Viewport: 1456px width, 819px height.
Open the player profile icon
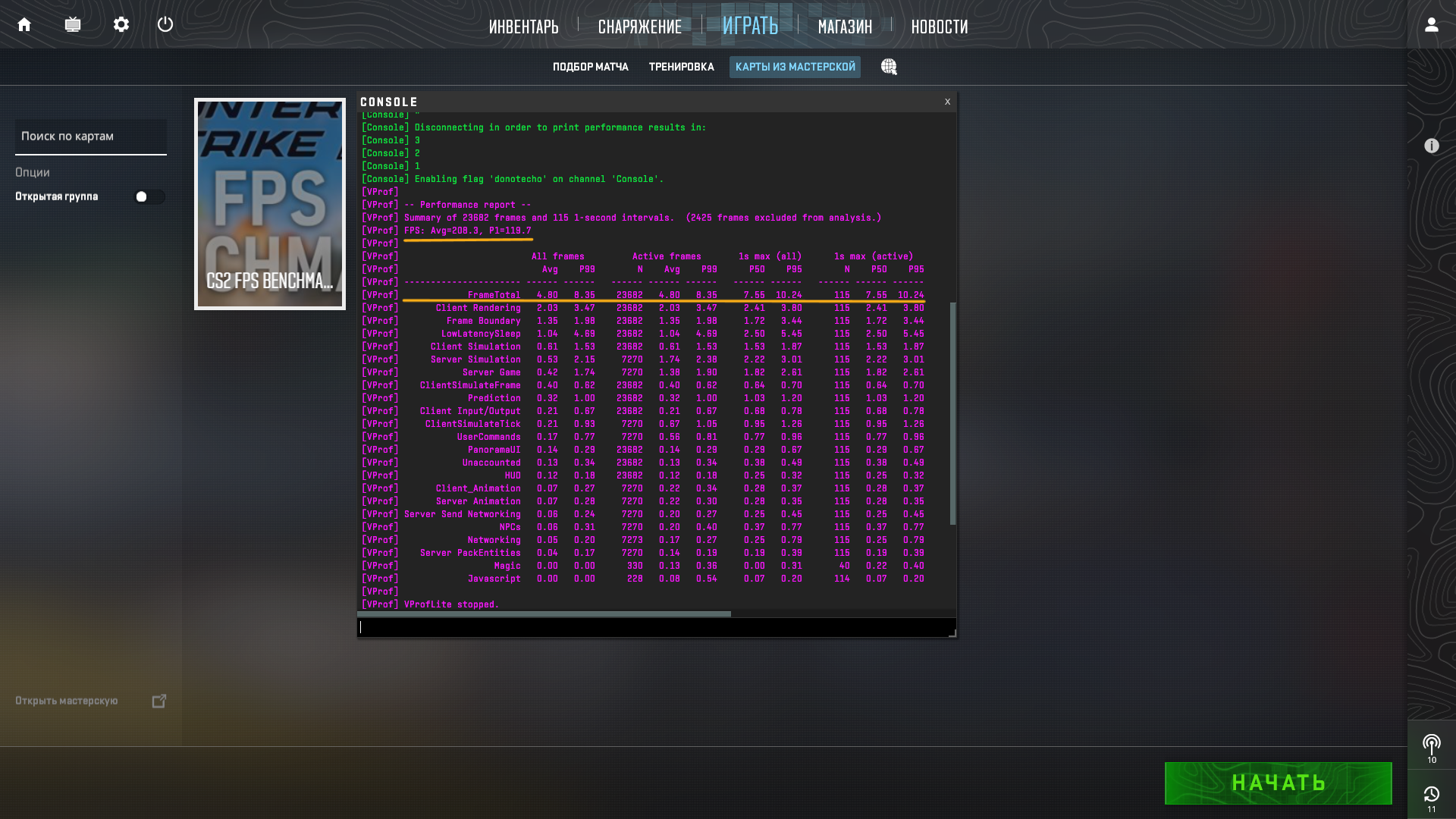(1431, 24)
